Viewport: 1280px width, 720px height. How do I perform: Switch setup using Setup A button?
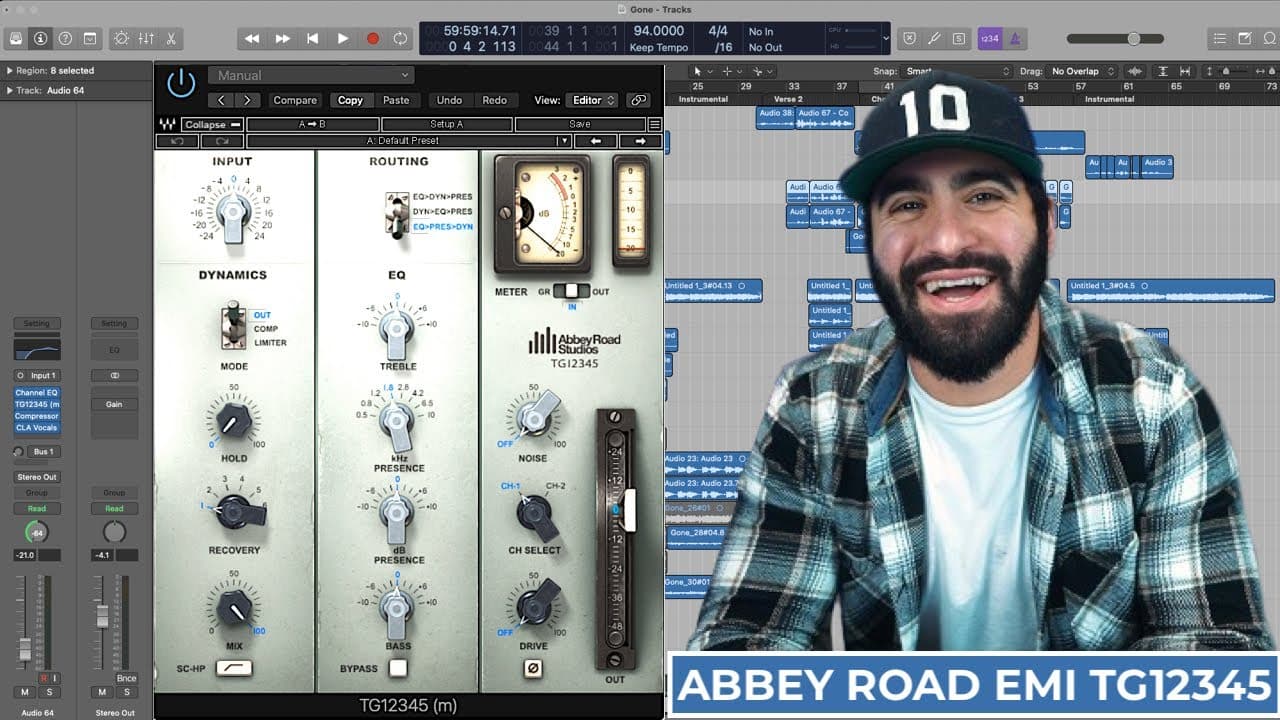tap(446, 125)
